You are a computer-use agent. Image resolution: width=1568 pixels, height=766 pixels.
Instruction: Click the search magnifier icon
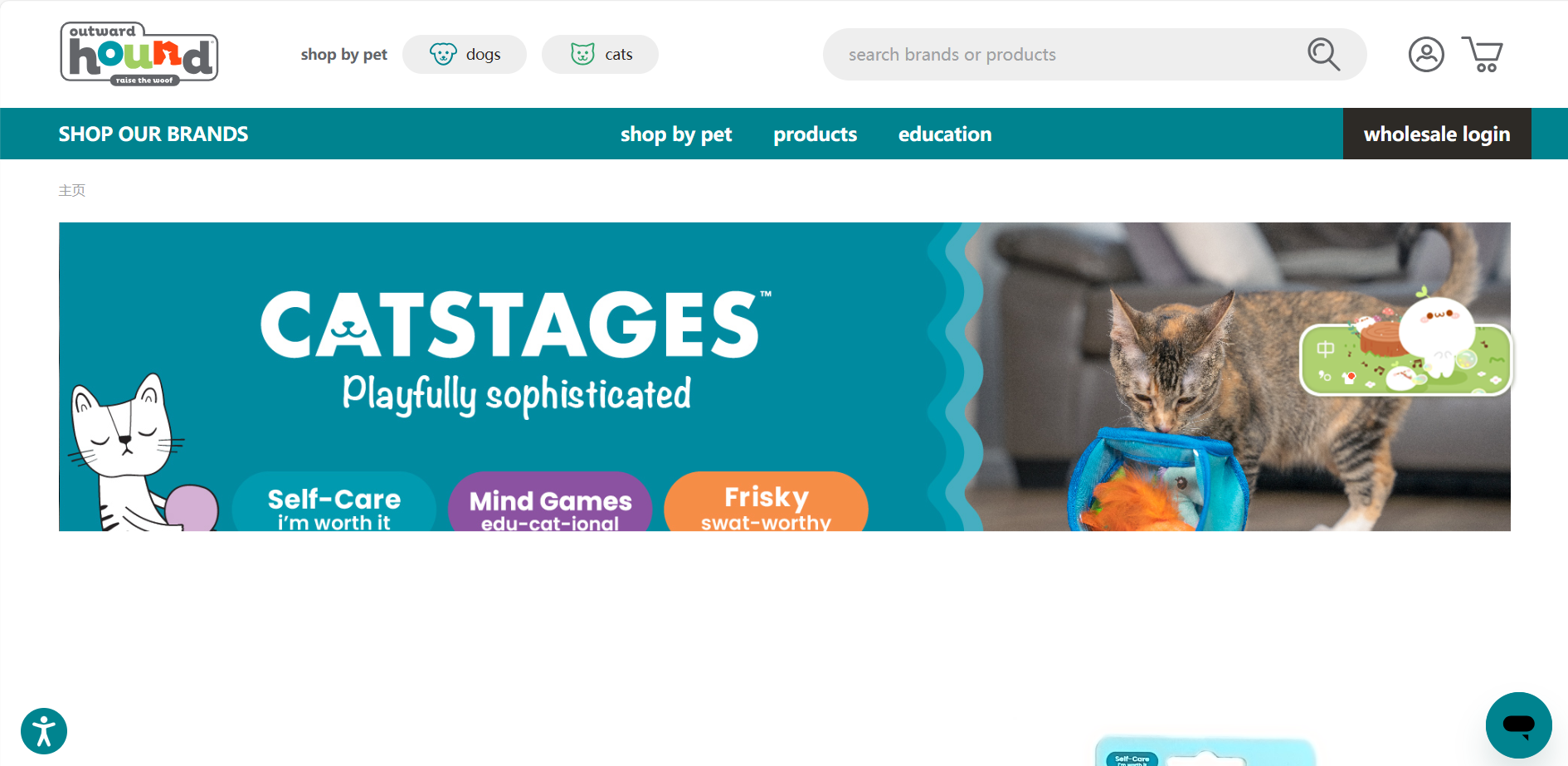1323,54
